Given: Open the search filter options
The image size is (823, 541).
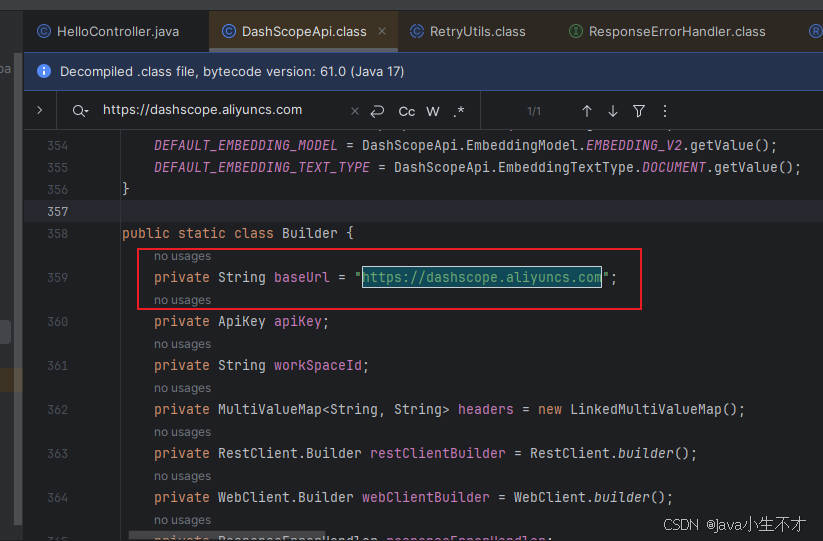Looking at the screenshot, I should [x=639, y=111].
